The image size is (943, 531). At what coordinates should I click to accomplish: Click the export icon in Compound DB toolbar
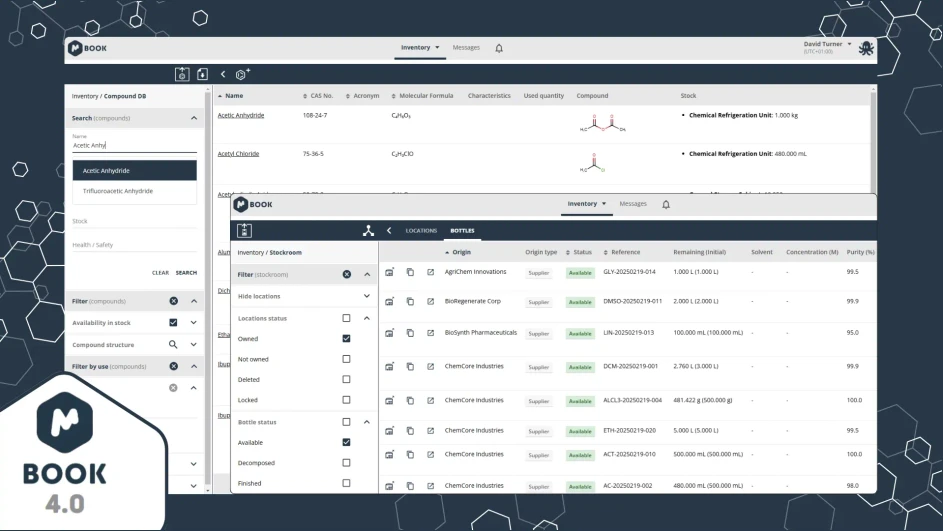click(182, 74)
